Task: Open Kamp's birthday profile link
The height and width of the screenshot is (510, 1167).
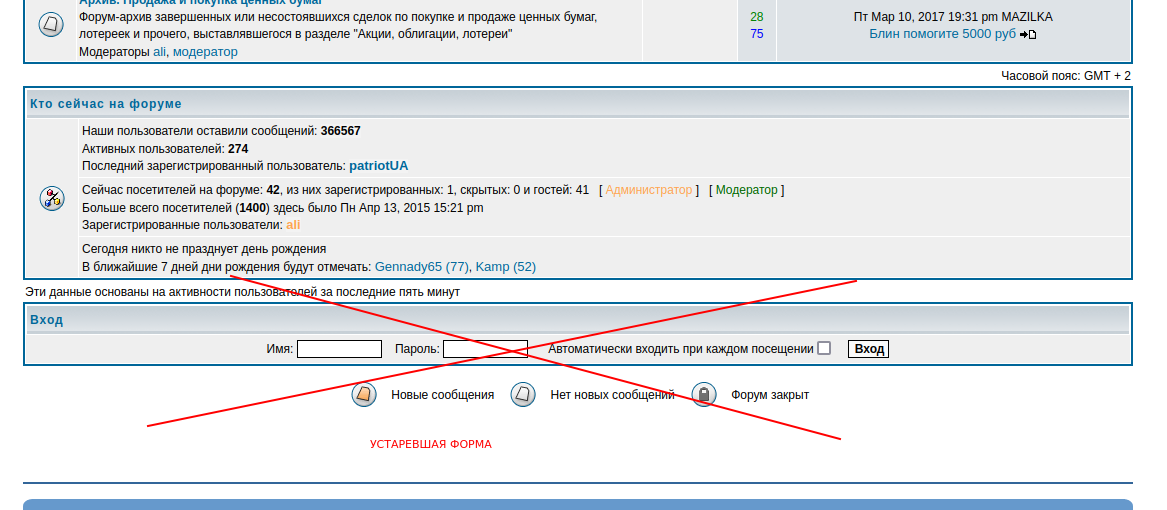Action: click(505, 267)
